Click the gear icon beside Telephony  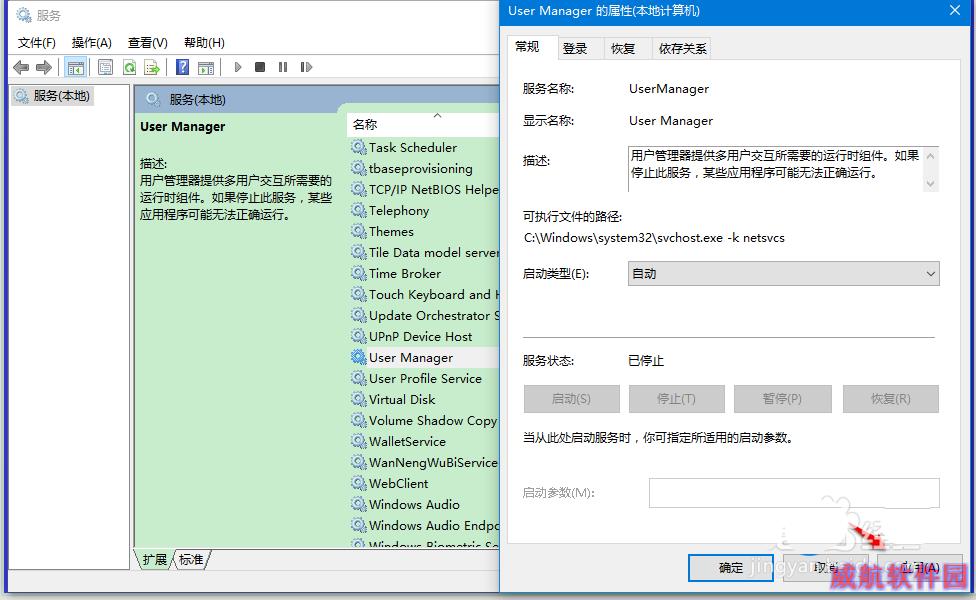tap(359, 210)
